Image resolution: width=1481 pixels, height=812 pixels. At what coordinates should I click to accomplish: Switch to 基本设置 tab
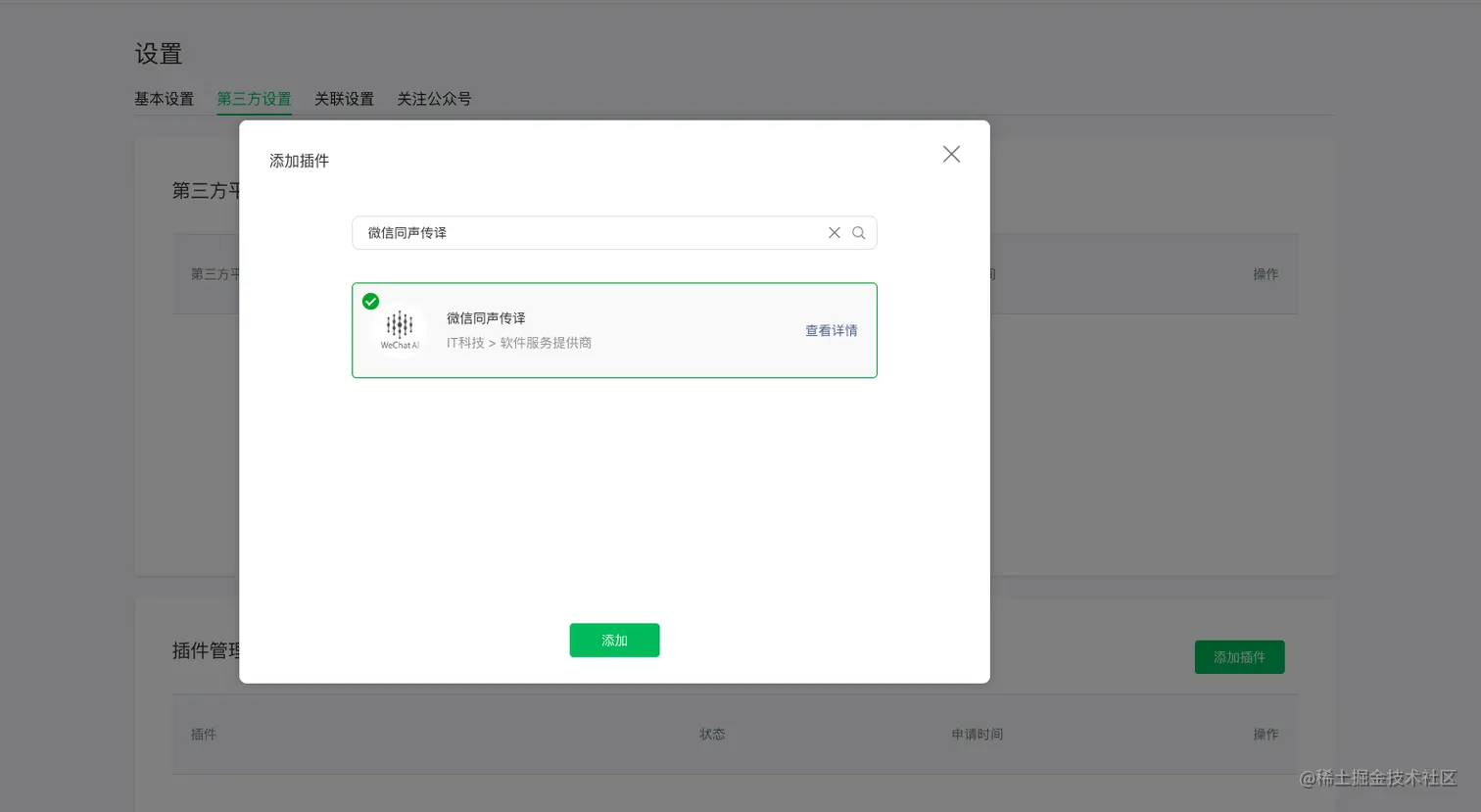point(165,99)
